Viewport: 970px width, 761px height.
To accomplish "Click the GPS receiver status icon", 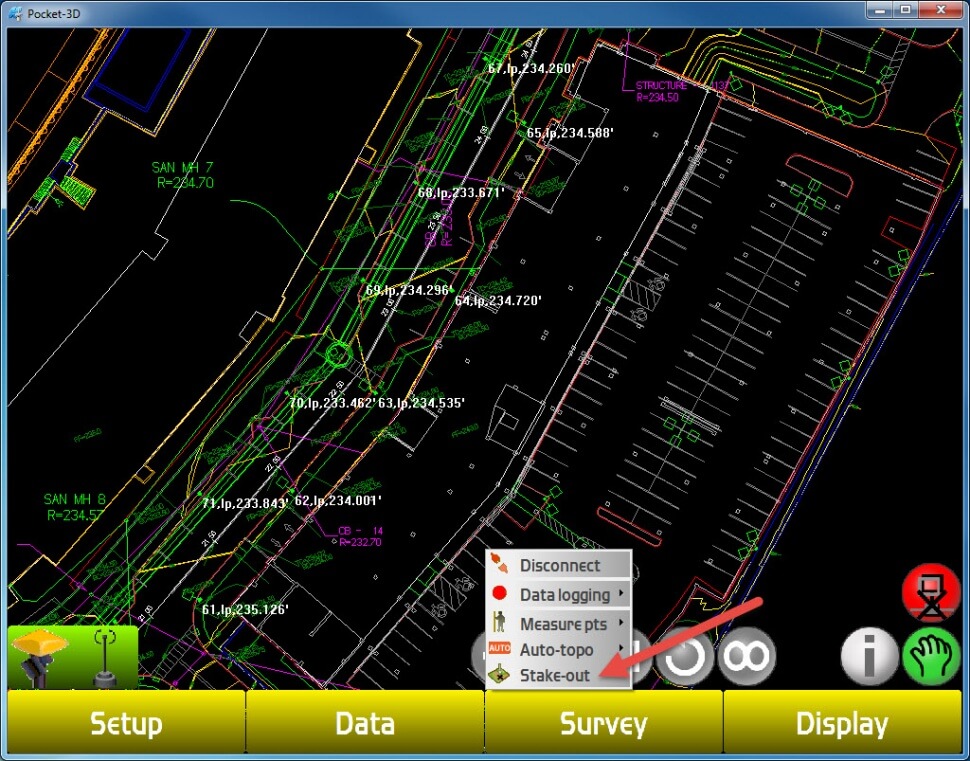I will point(38,657).
